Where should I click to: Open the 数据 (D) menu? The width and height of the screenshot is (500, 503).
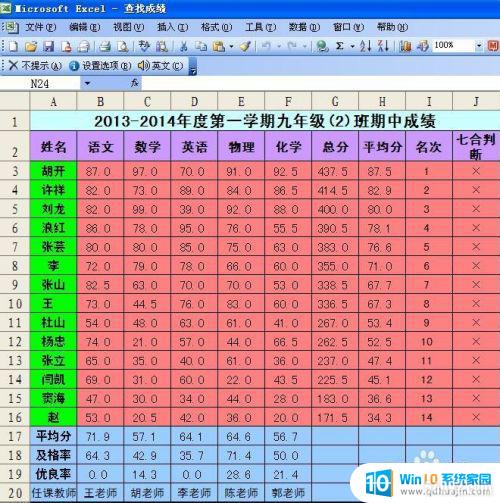point(304,27)
